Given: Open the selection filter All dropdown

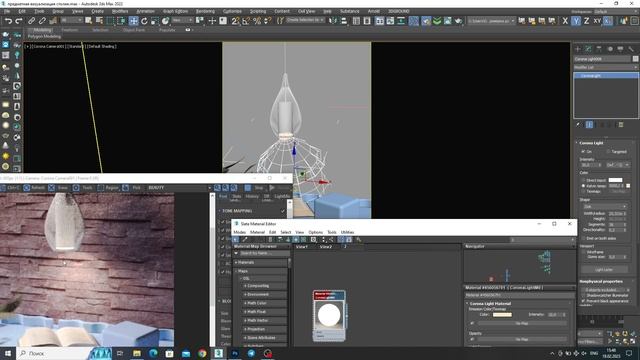Looking at the screenshot, I should 71,20.
